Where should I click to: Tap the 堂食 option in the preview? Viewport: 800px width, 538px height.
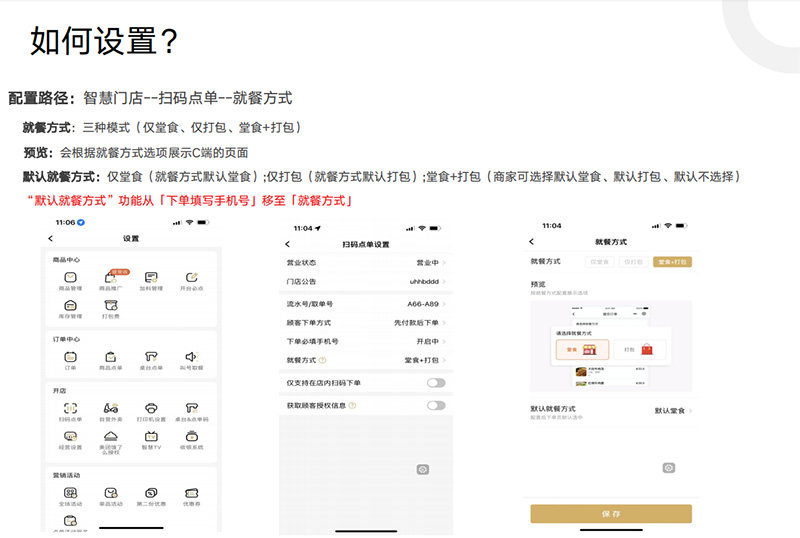coord(582,350)
